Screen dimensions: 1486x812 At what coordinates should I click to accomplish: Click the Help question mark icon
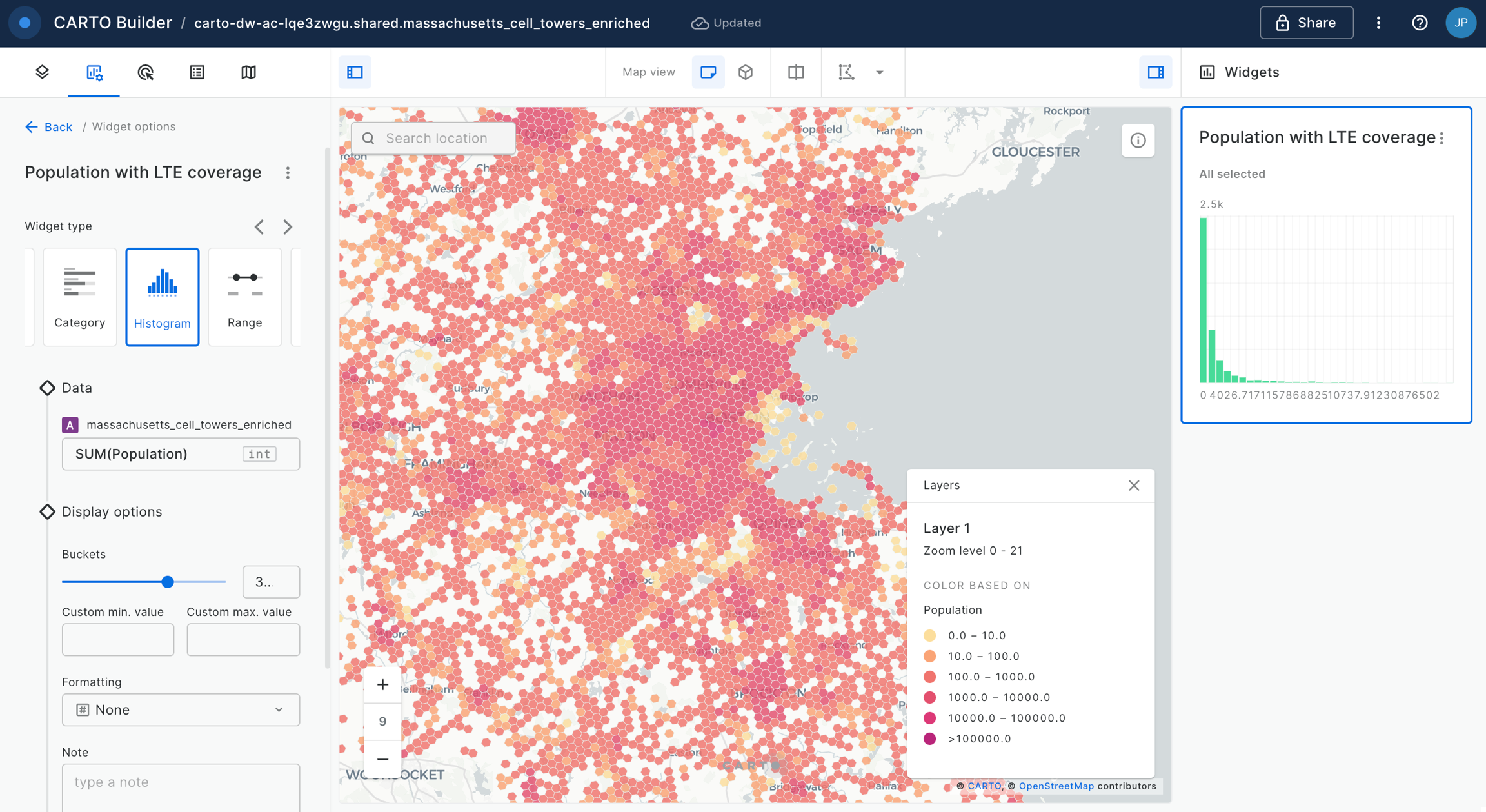click(1420, 23)
